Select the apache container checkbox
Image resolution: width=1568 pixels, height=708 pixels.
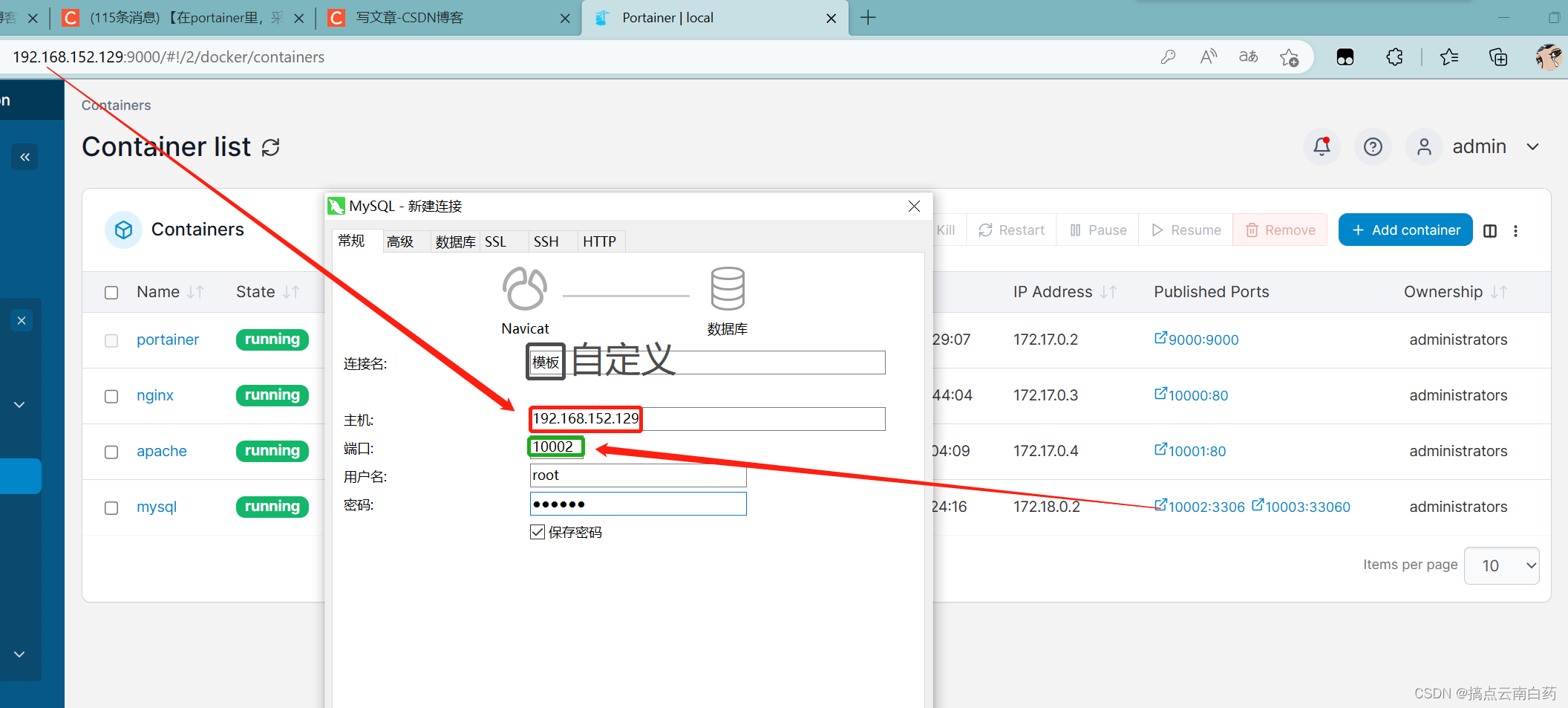(111, 452)
